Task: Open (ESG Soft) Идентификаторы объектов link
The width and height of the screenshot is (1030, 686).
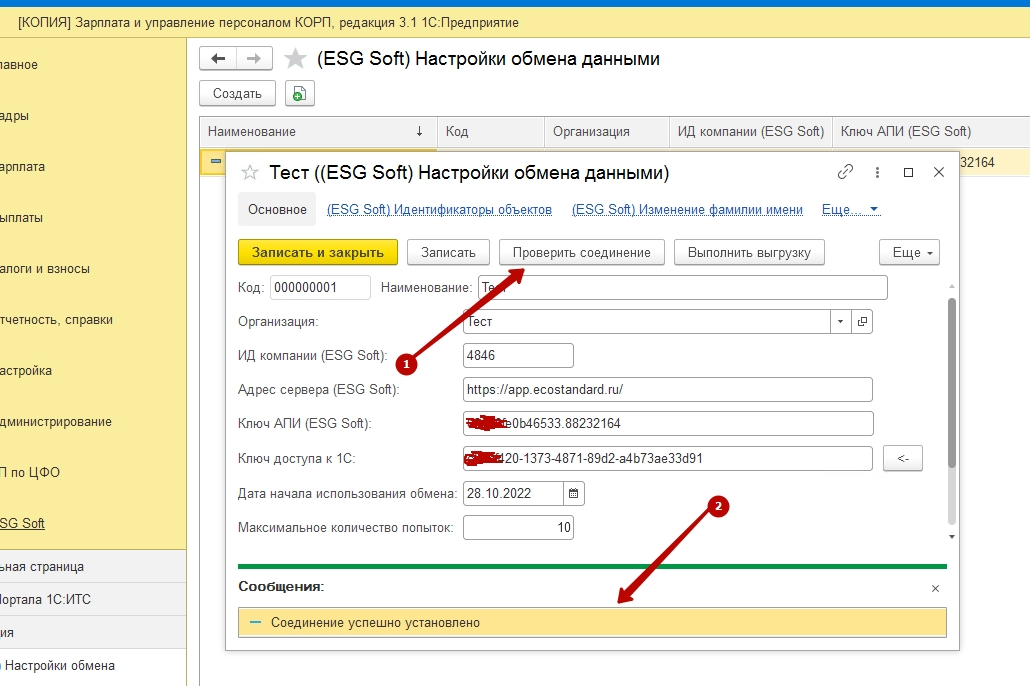Action: 439,210
